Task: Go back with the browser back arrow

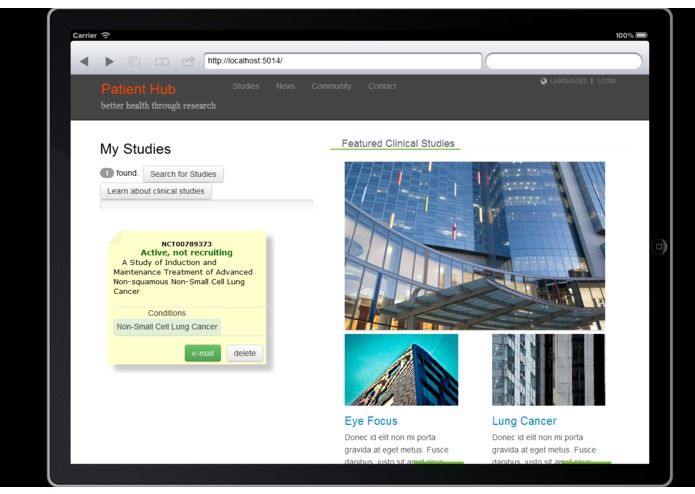Action: 84,61
